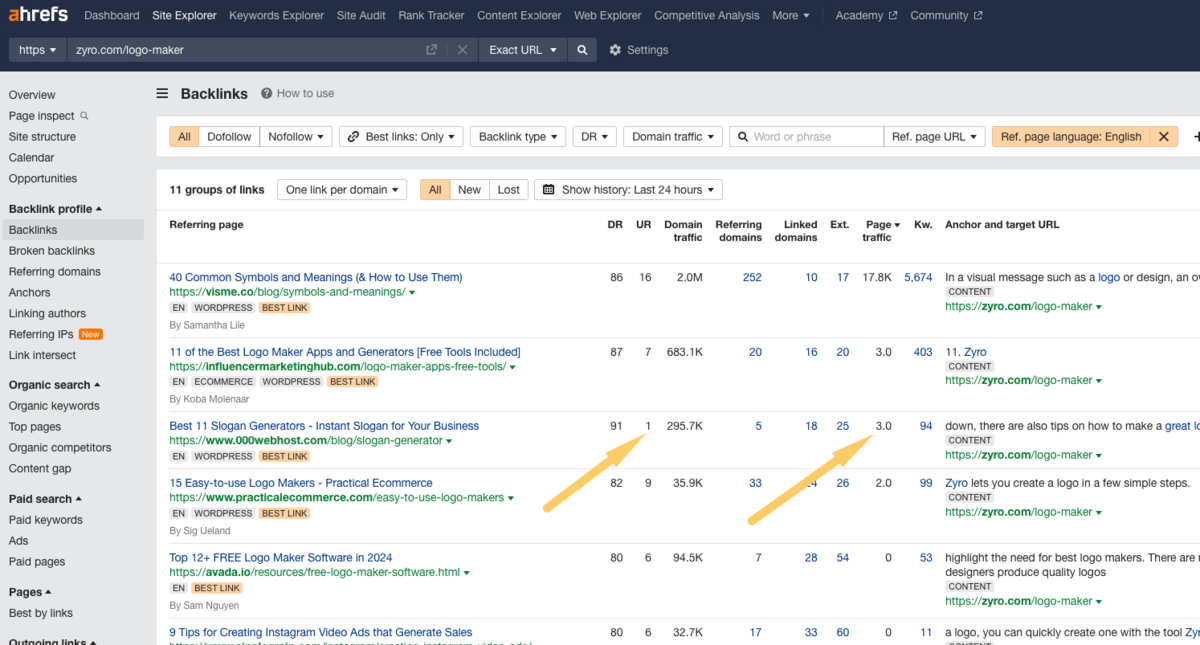
Task: Switch to New backlinks toggle
Action: pyautogui.click(x=469, y=190)
